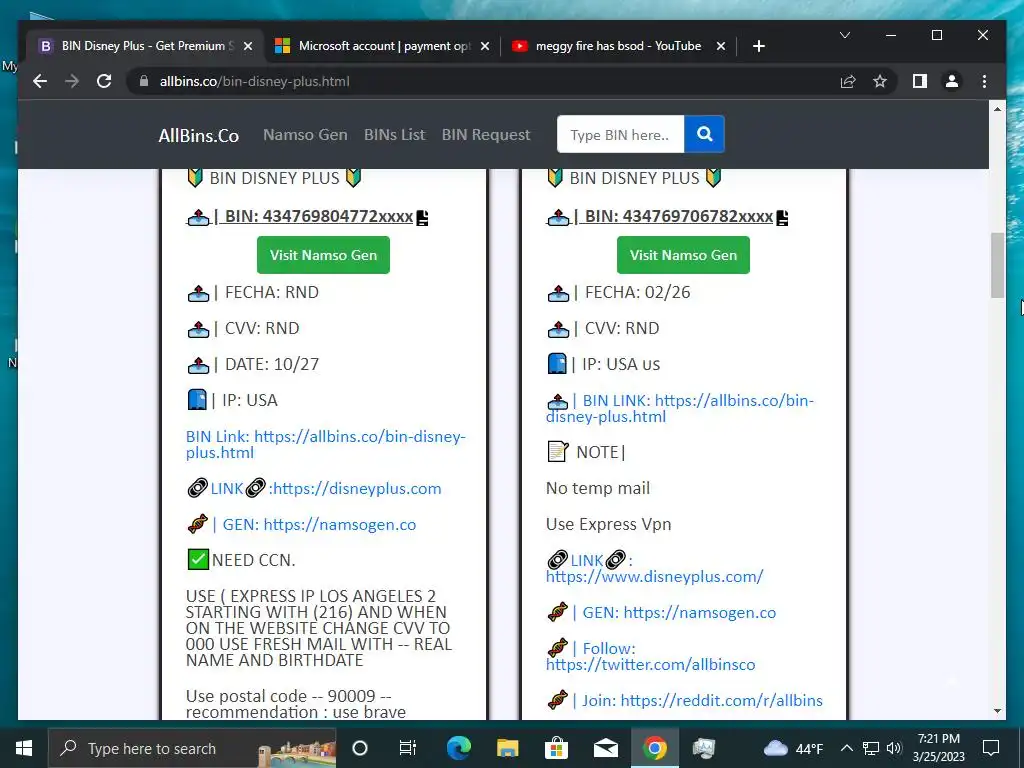Open Cortana circle icon on taskbar

(360, 748)
